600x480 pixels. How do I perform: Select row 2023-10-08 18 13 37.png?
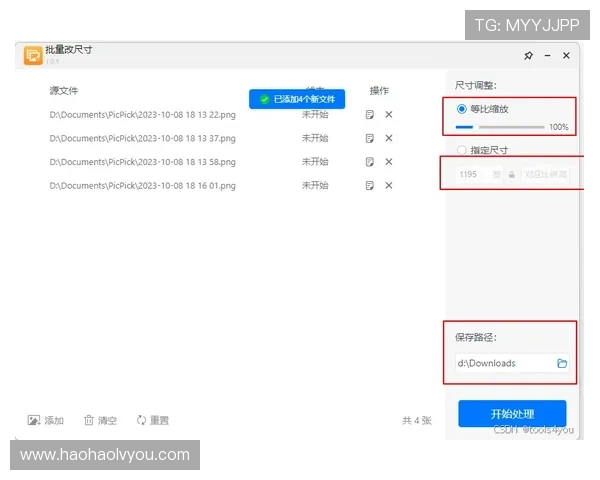point(142,139)
